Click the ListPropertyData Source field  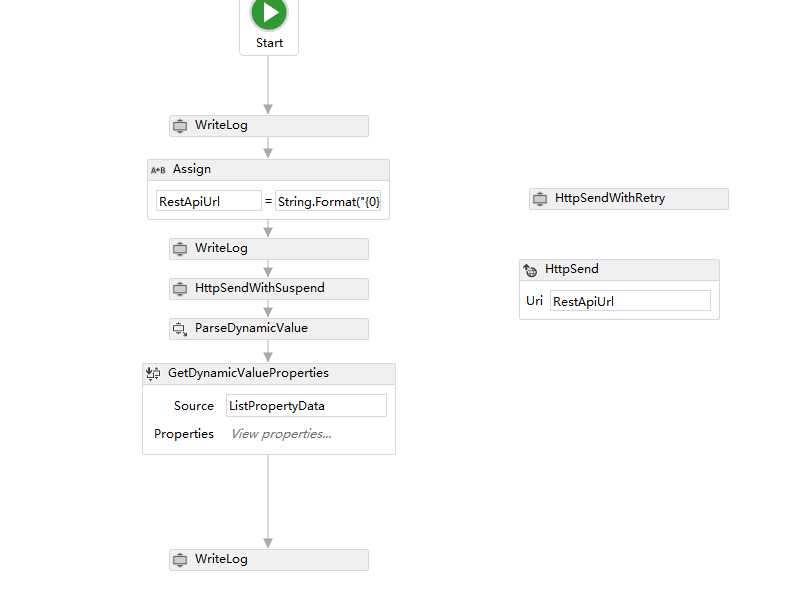306,405
